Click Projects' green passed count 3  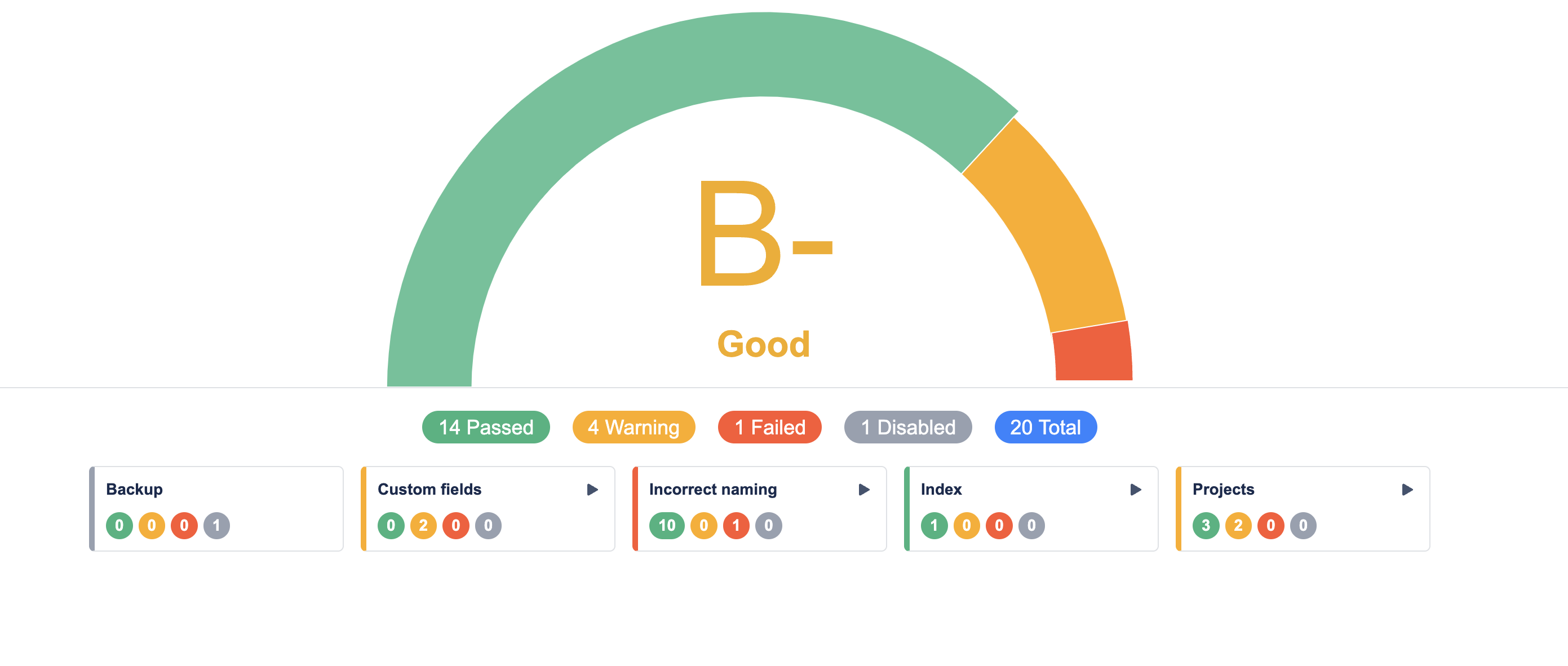pyautogui.click(x=1205, y=525)
